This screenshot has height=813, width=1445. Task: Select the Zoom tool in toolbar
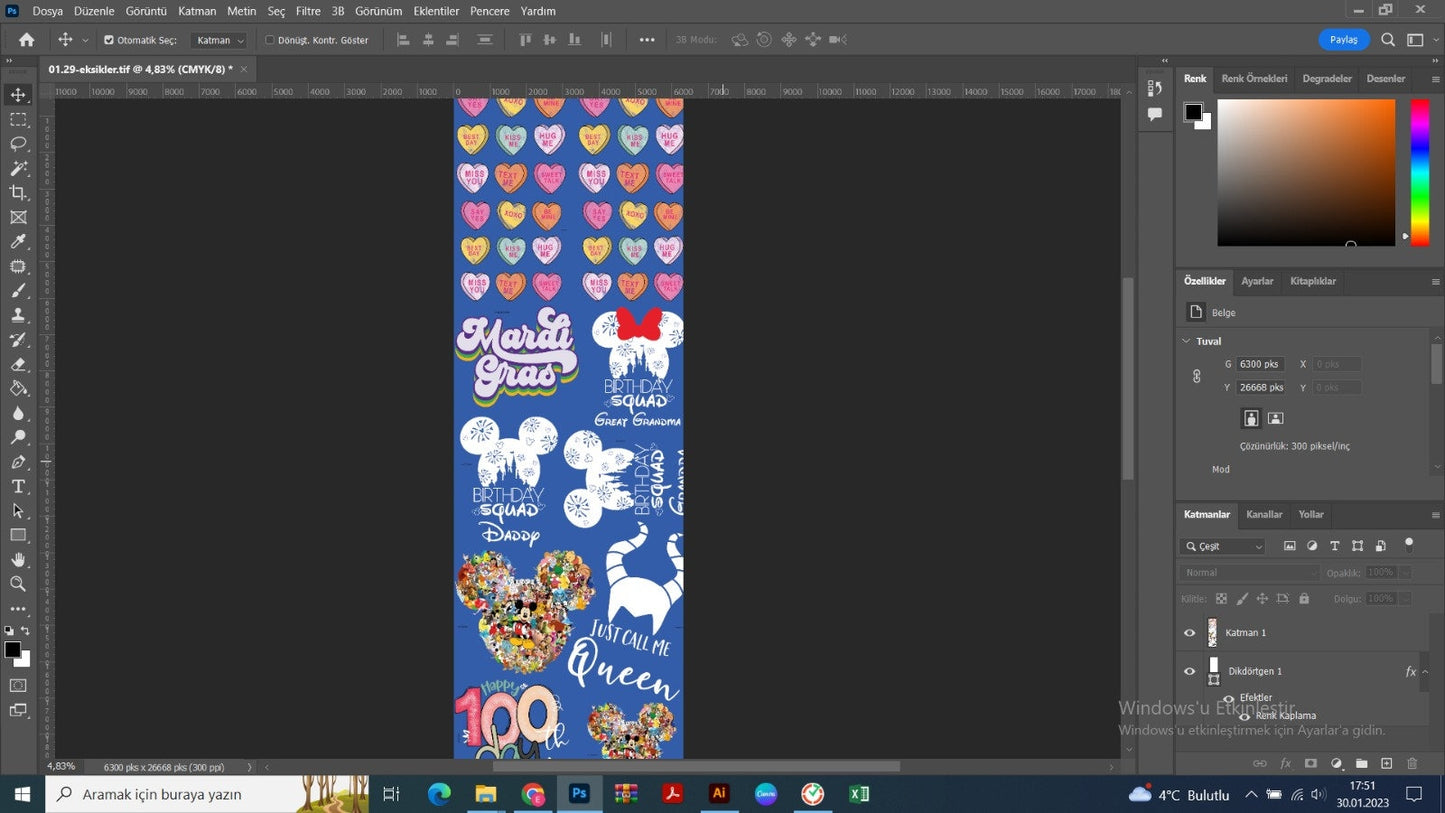tap(18, 584)
